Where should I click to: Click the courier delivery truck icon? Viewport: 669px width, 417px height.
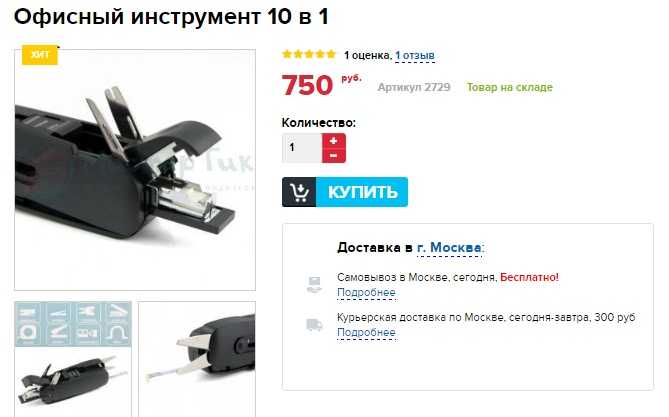coord(314,325)
